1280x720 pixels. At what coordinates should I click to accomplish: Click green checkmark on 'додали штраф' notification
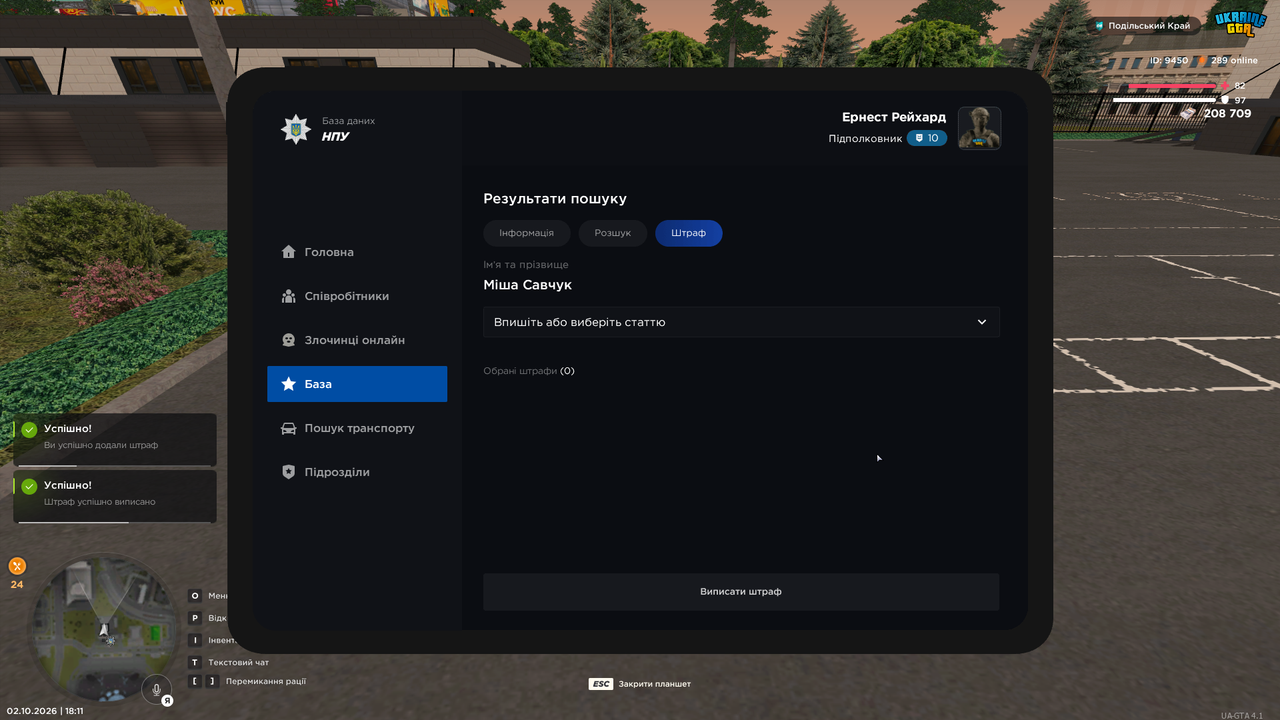pyautogui.click(x=30, y=430)
